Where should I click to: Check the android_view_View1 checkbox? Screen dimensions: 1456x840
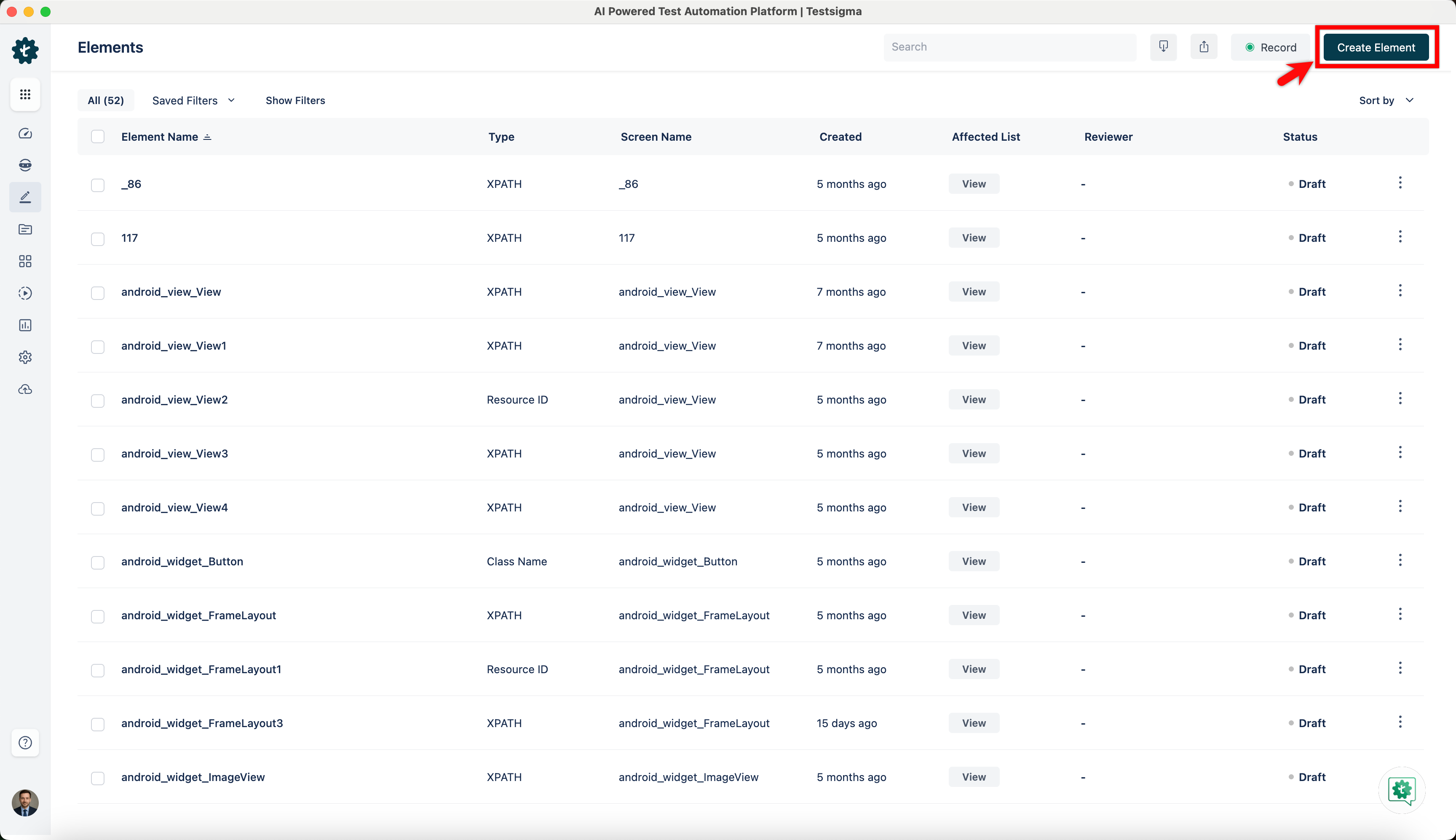(97, 347)
